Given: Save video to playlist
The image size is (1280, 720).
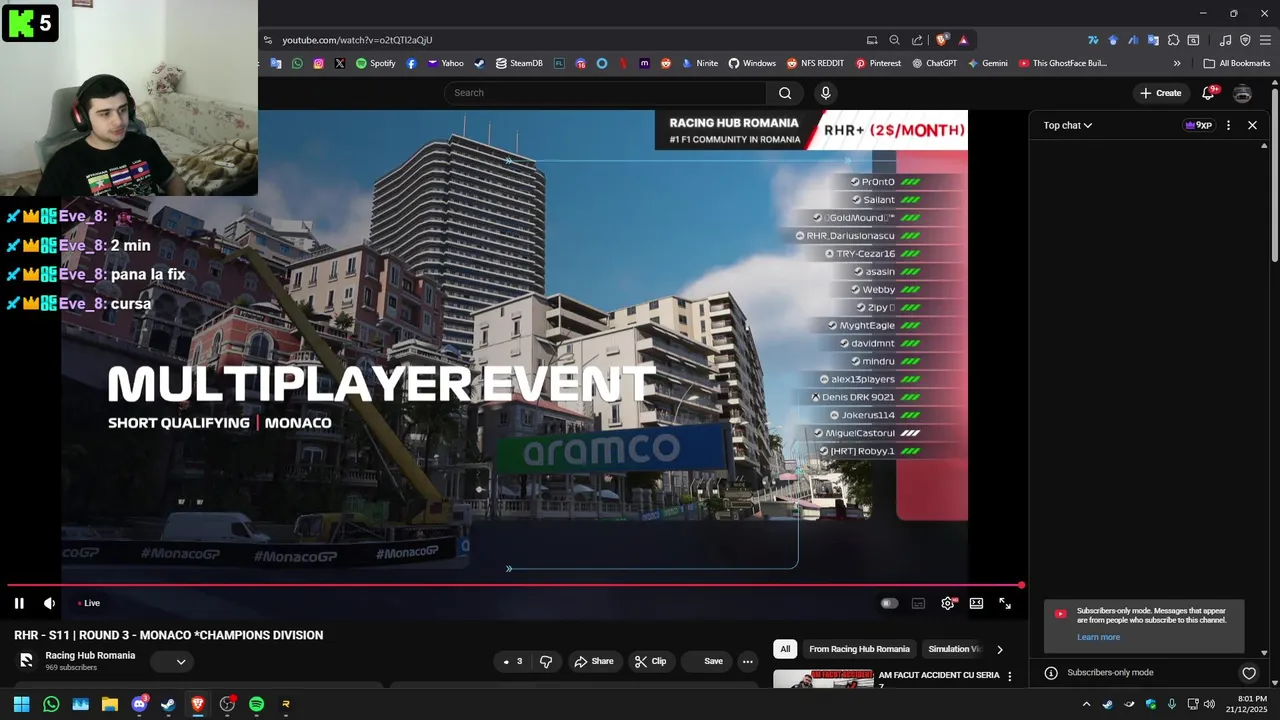Looking at the screenshot, I should (x=706, y=661).
